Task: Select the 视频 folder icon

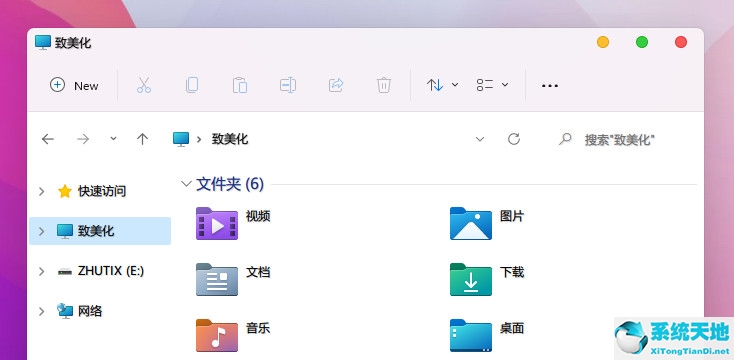Action: (x=217, y=223)
